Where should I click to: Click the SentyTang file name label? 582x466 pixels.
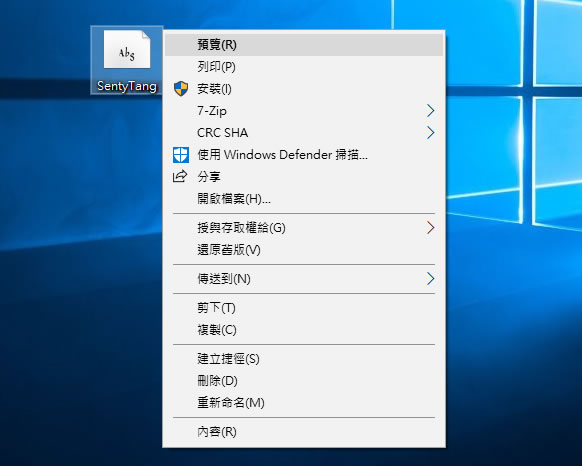(127, 86)
